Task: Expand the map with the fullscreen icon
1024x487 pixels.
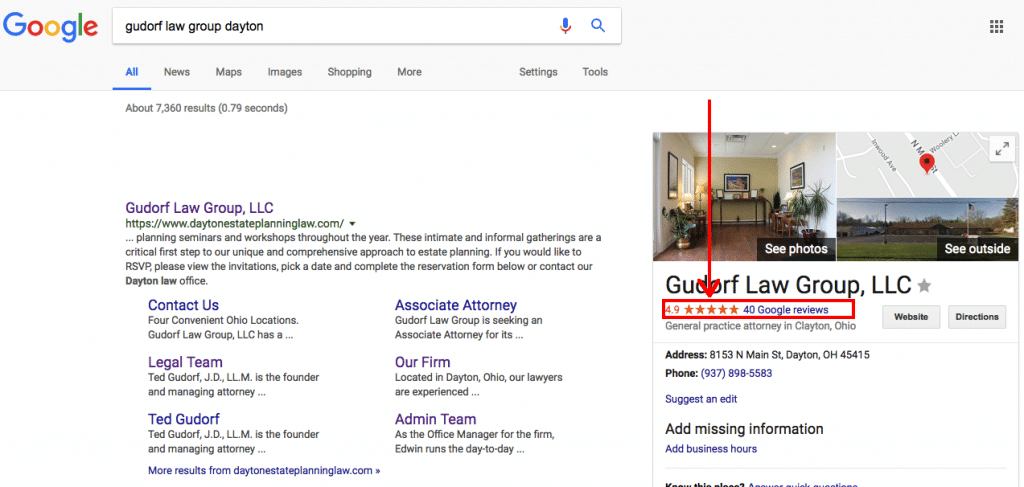Action: [1000, 149]
